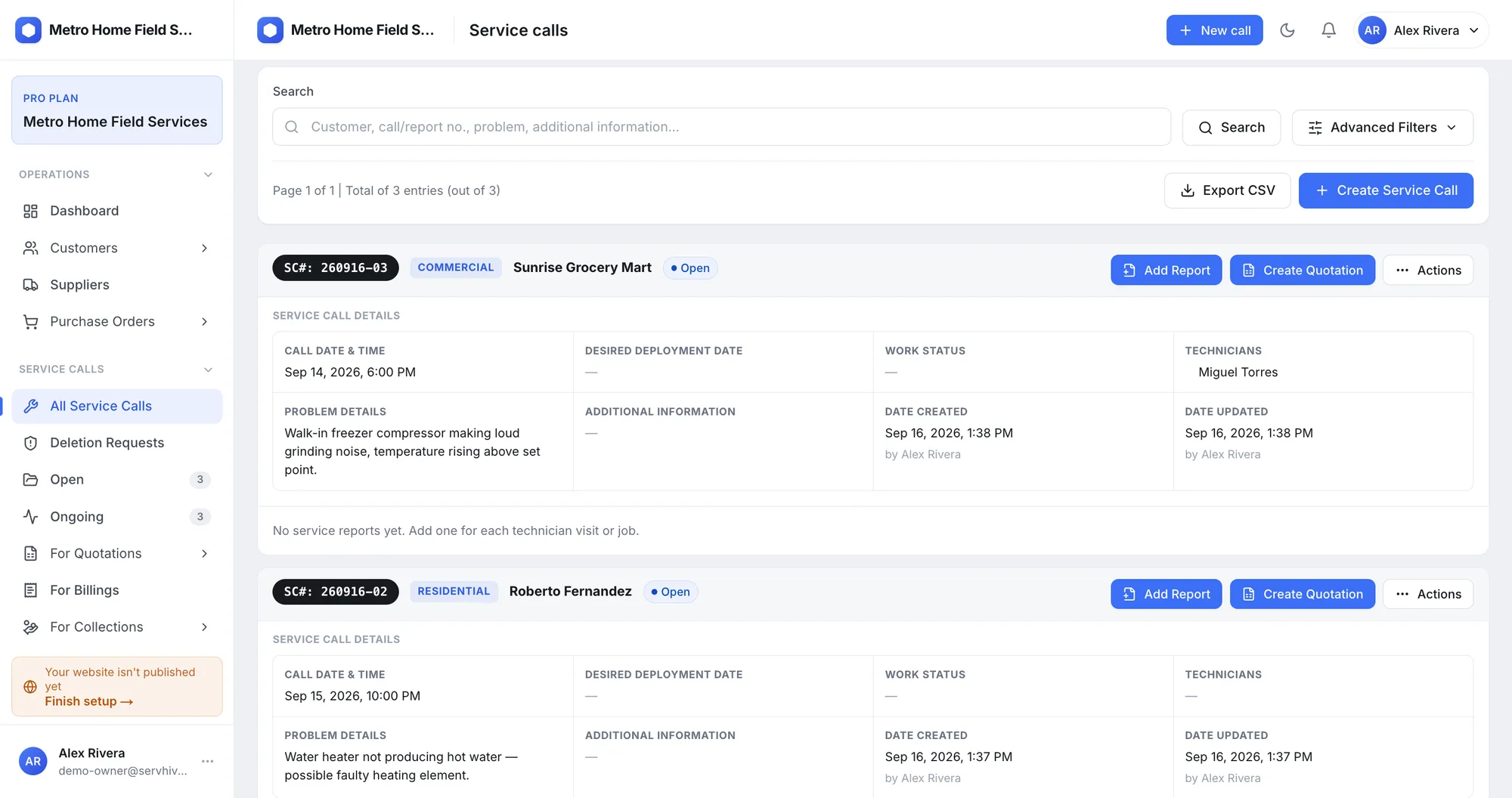The width and height of the screenshot is (1512, 798).
Task: Click Create Service Call
Action: click(x=1385, y=190)
